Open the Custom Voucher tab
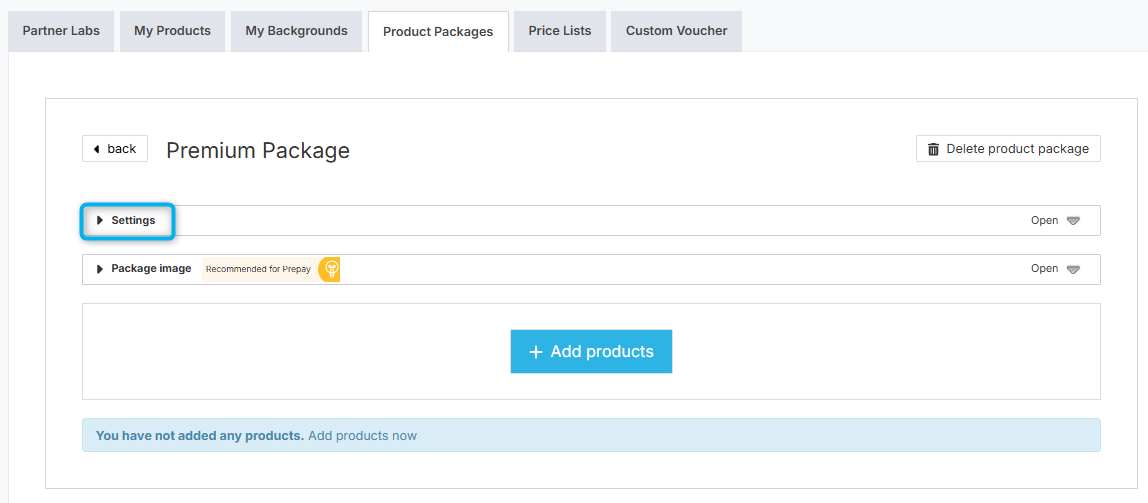The height and width of the screenshot is (503, 1148). tap(676, 31)
